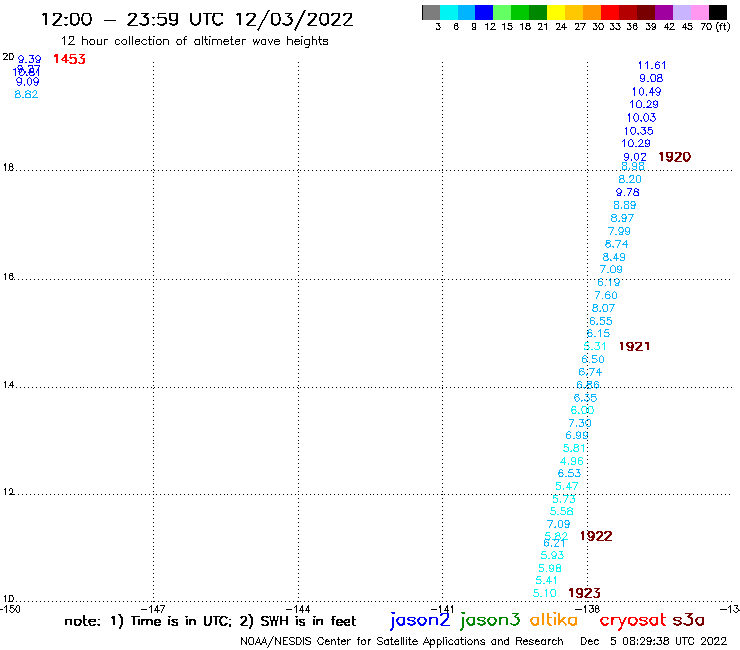The height and width of the screenshot is (650, 740).
Task: Click the 8.82 value near the 1453 track
Action: (26, 94)
